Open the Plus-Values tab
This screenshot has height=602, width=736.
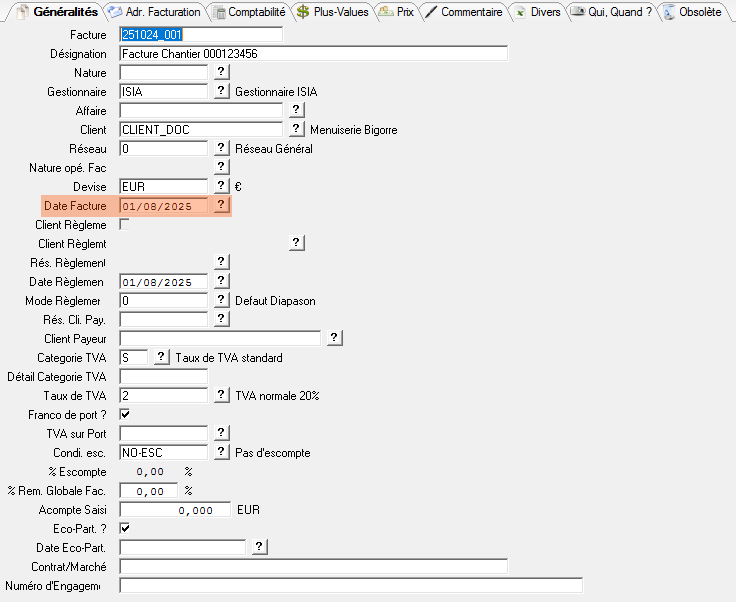coord(332,12)
